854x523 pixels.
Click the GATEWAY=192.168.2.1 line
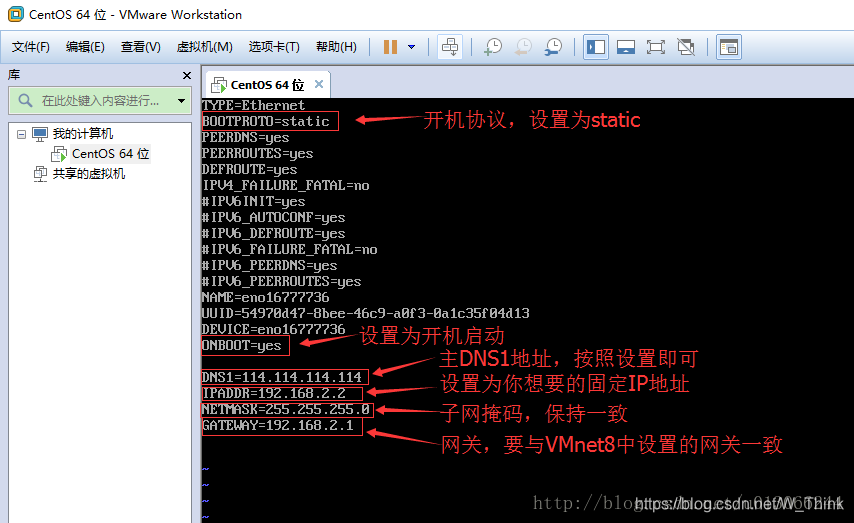(x=278, y=425)
